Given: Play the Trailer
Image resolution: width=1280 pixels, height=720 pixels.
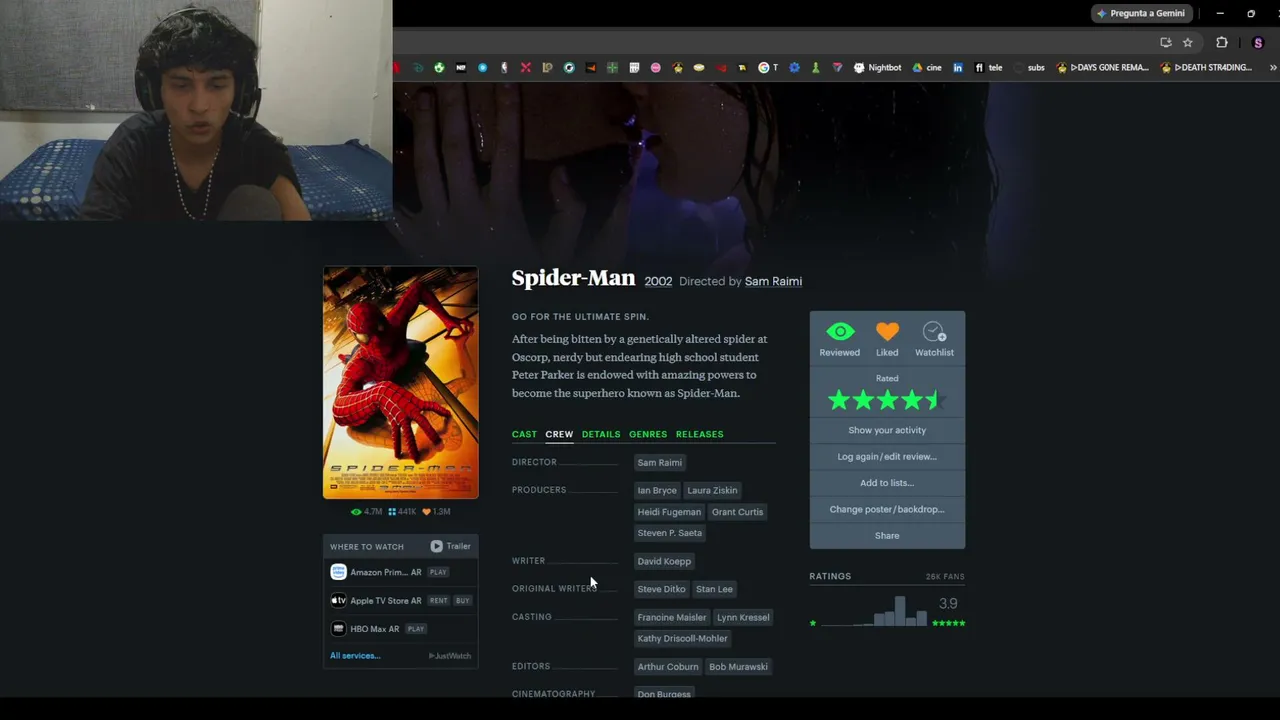Looking at the screenshot, I should point(451,546).
